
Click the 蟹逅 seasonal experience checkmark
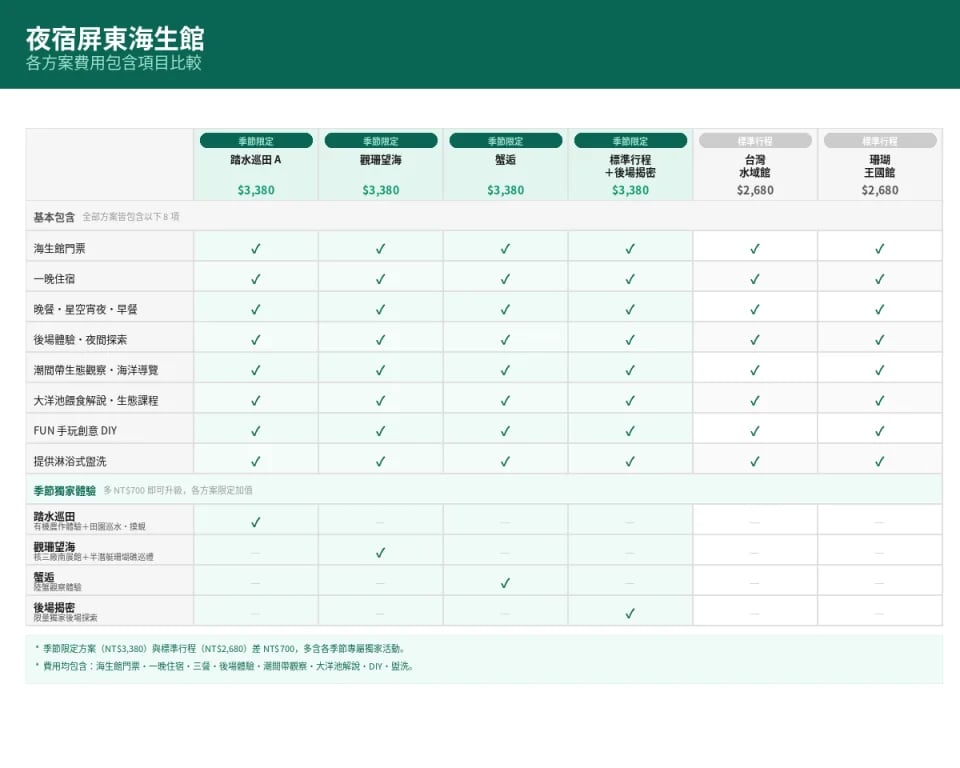505,583
